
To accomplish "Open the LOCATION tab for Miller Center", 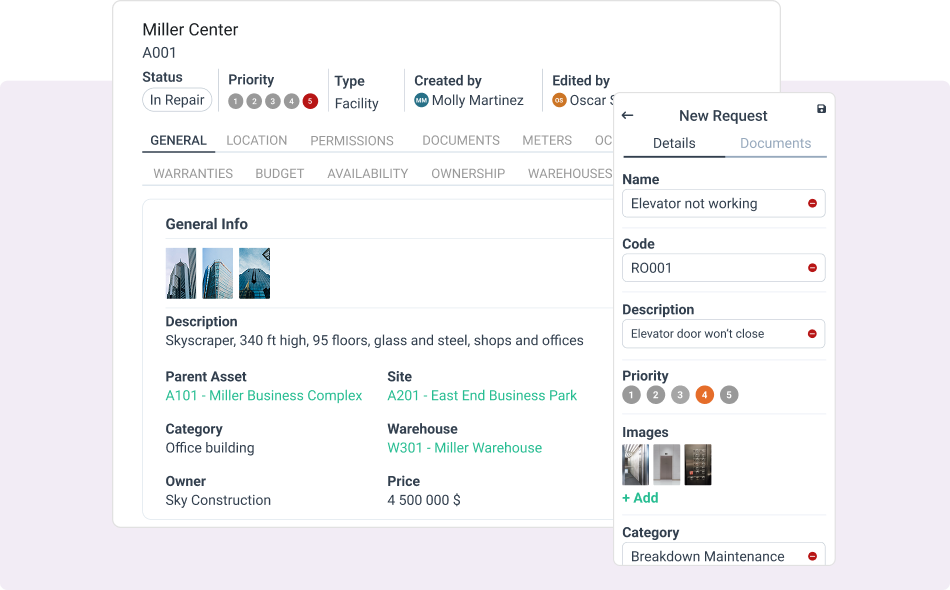I will pos(256,140).
